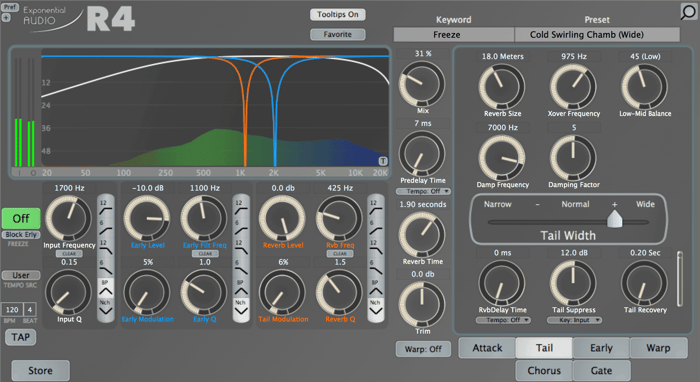Select Wide label on Tail Width
Screen dimensions: 700x382
coord(645,204)
